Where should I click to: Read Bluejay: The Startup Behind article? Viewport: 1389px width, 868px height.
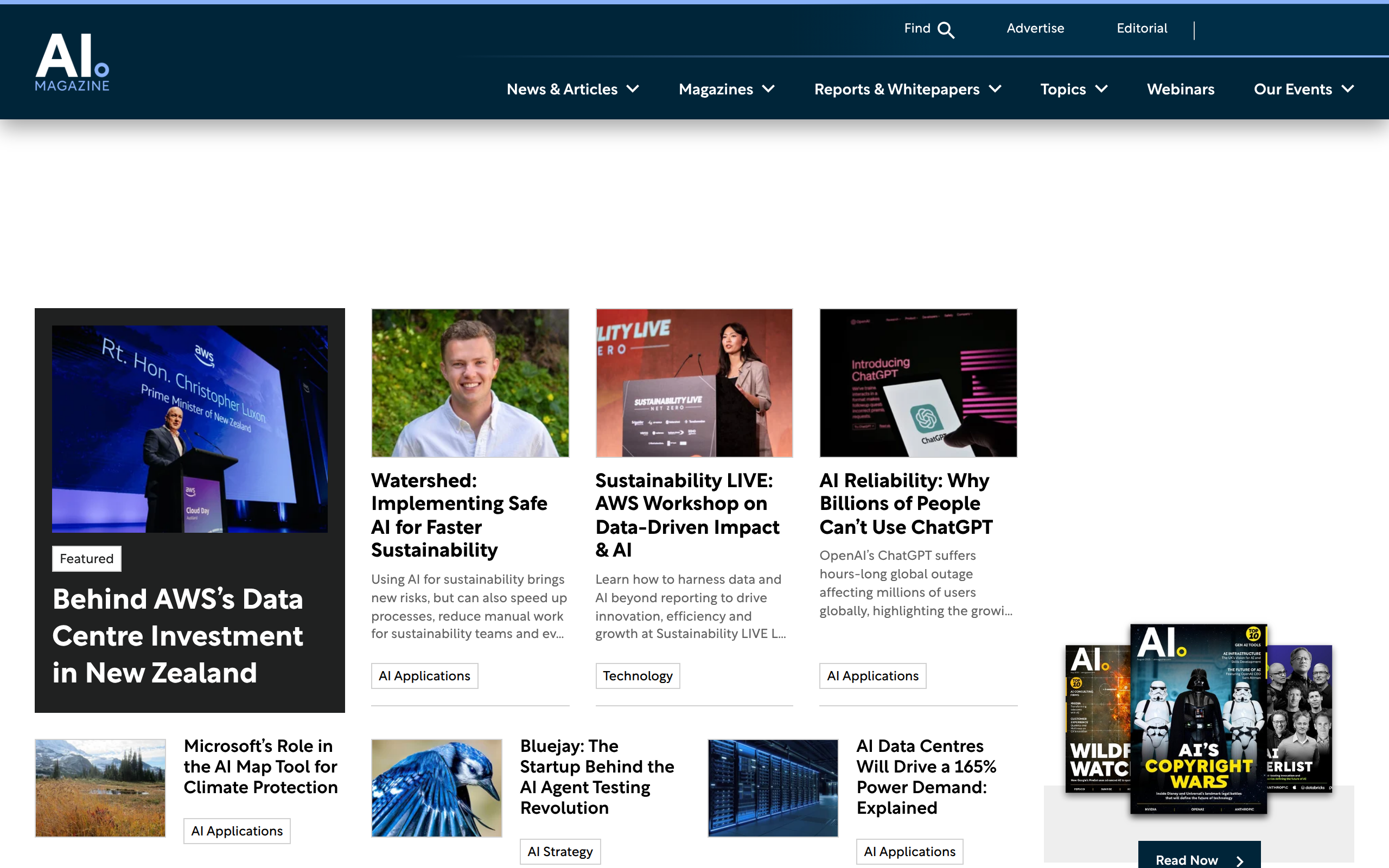point(597,777)
